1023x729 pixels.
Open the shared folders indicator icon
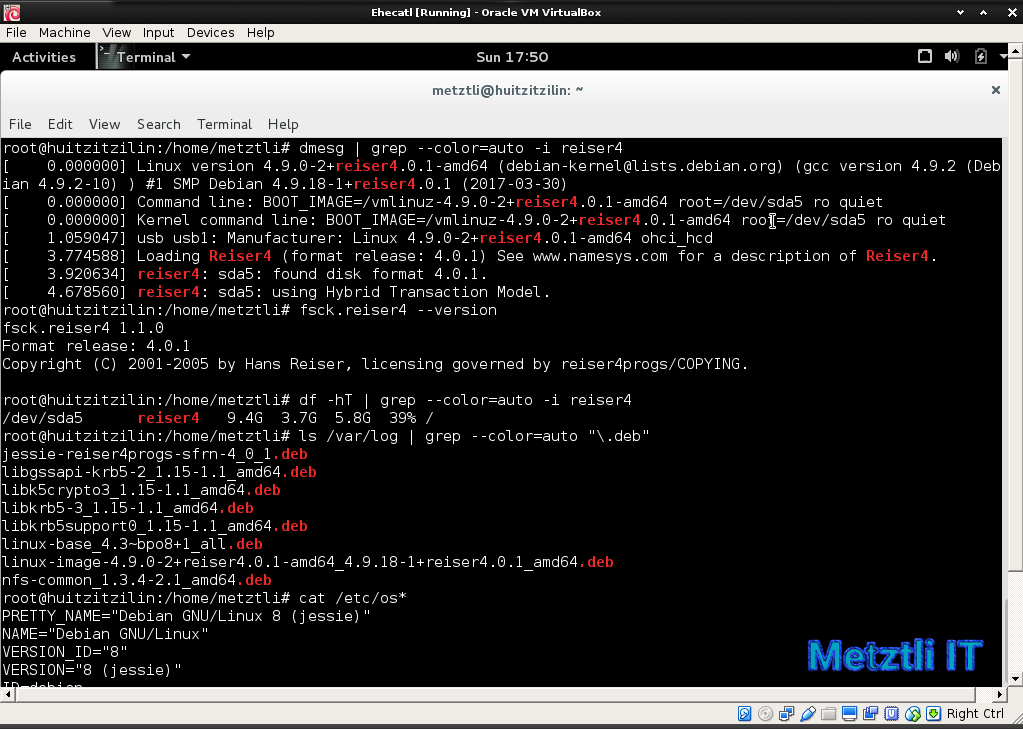pos(829,713)
